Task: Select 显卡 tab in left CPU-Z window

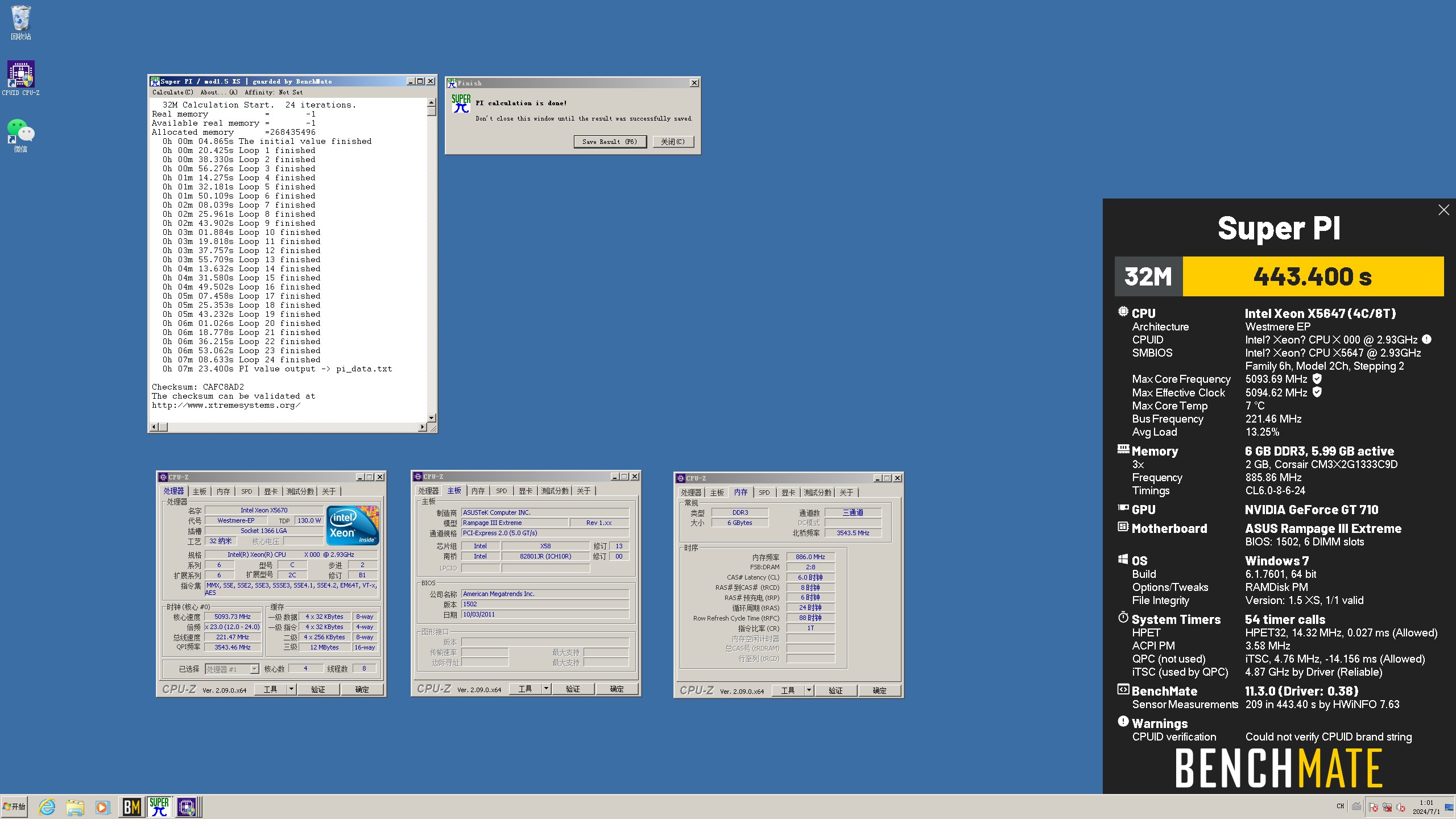Action: (271, 491)
